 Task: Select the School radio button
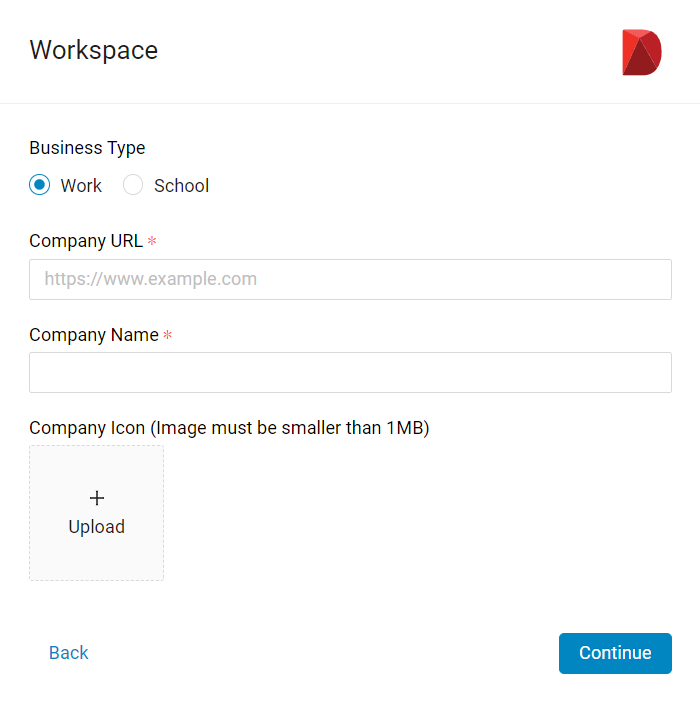[x=133, y=185]
